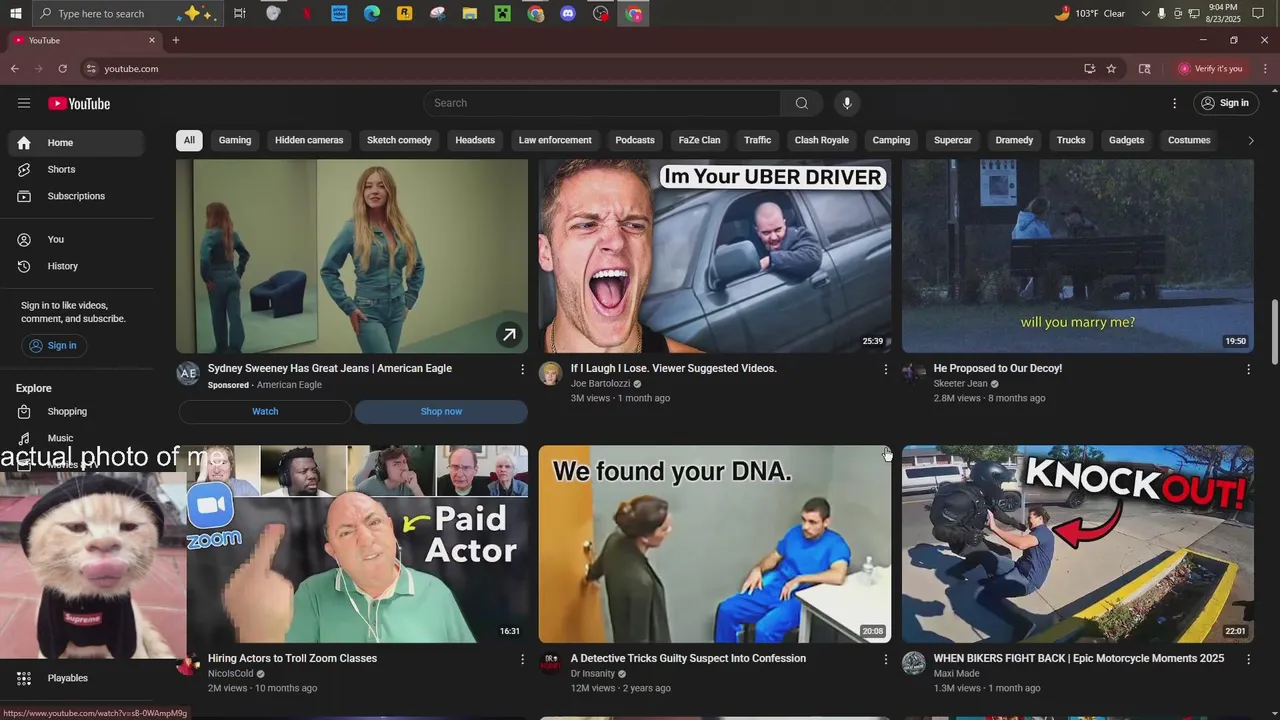Open the YouTube hamburger guide menu
The width and height of the screenshot is (1280, 720).
[24, 103]
